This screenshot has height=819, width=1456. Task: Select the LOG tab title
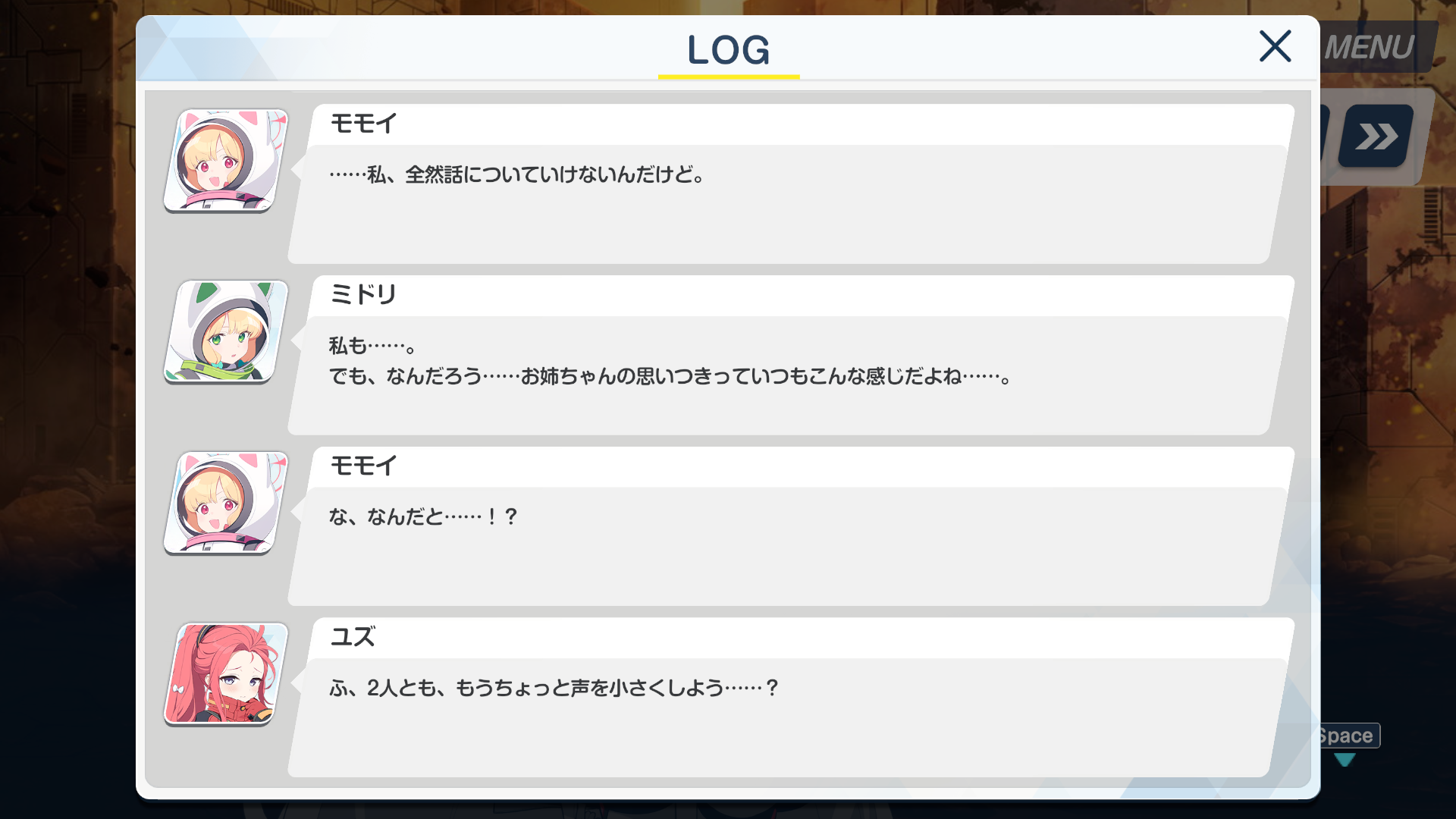tap(728, 50)
